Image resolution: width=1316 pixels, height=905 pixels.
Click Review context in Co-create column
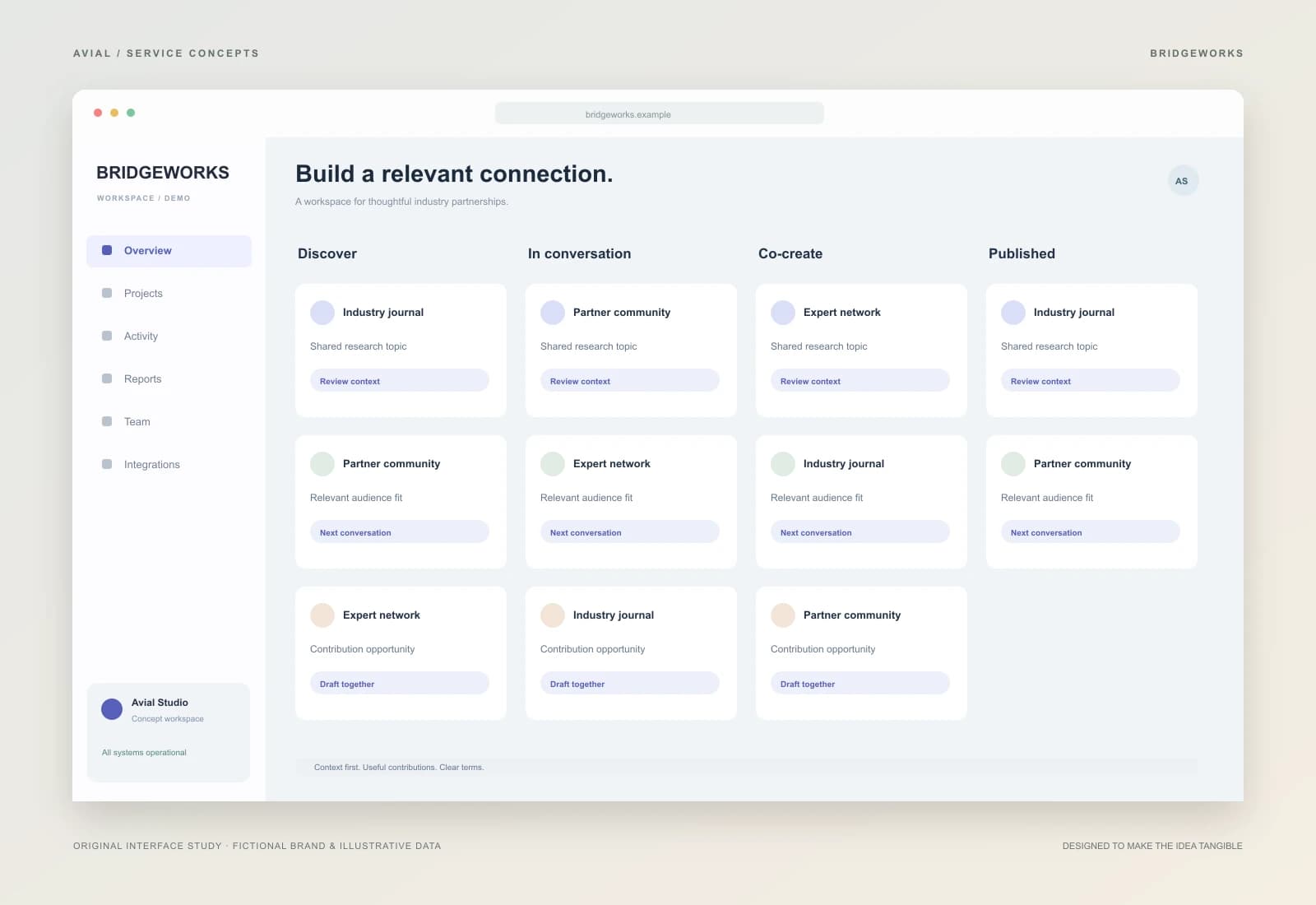pyautogui.click(x=860, y=381)
